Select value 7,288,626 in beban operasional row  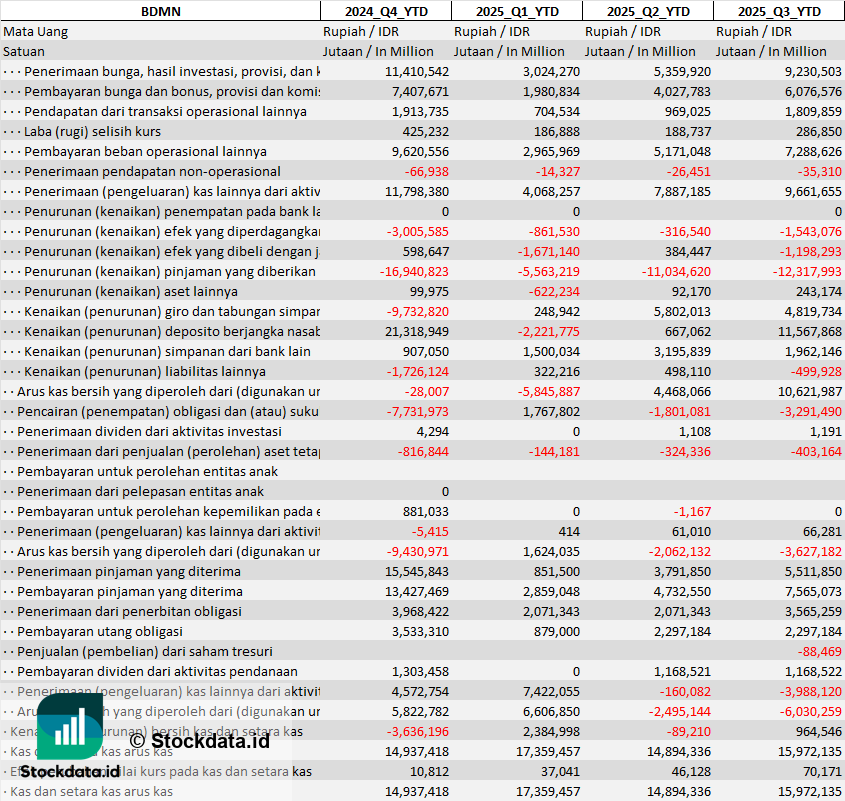point(813,151)
